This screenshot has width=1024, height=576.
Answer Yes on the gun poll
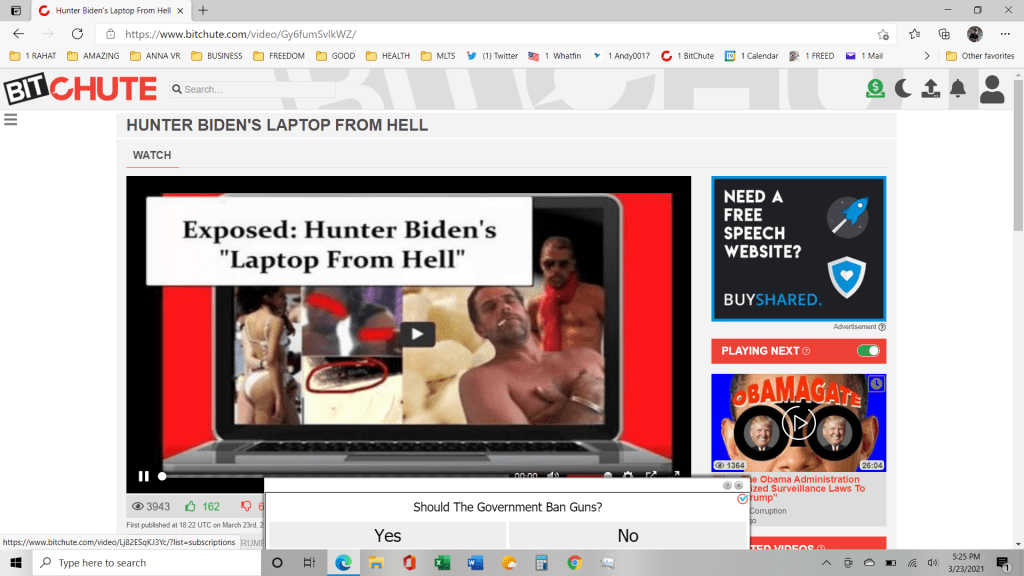pos(388,536)
